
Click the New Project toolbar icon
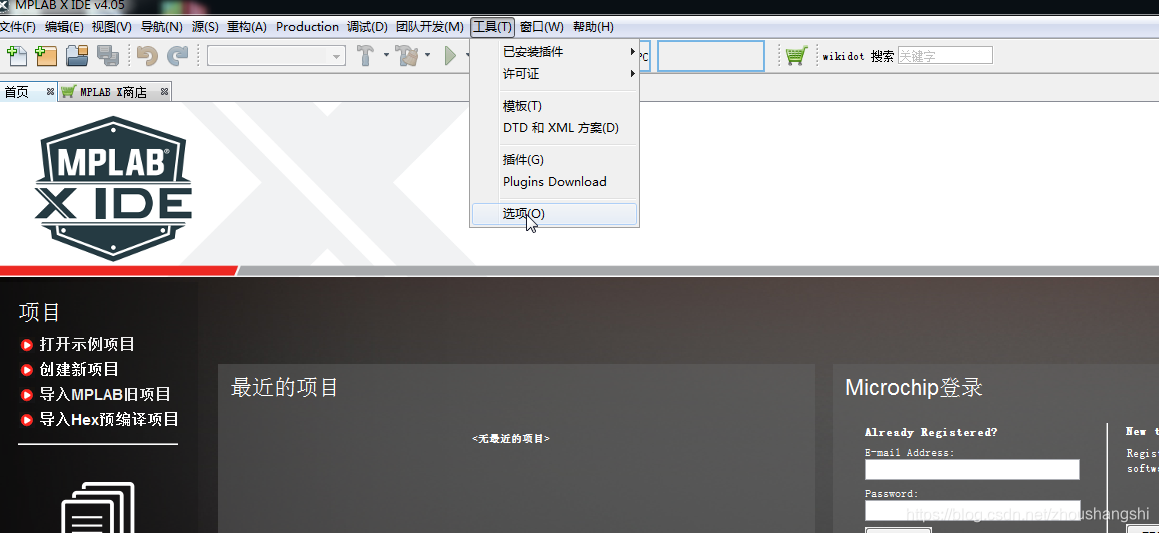click(x=46, y=55)
